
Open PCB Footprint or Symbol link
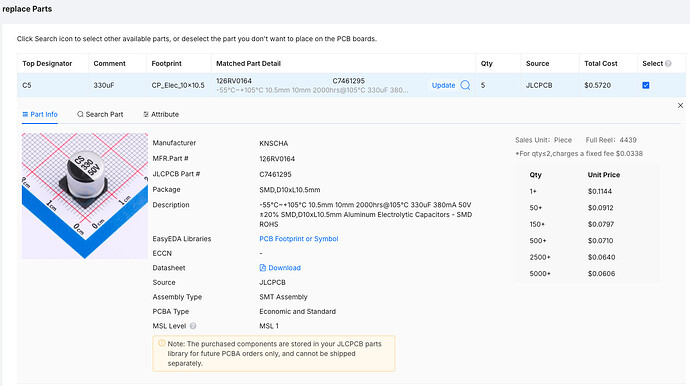click(x=299, y=239)
